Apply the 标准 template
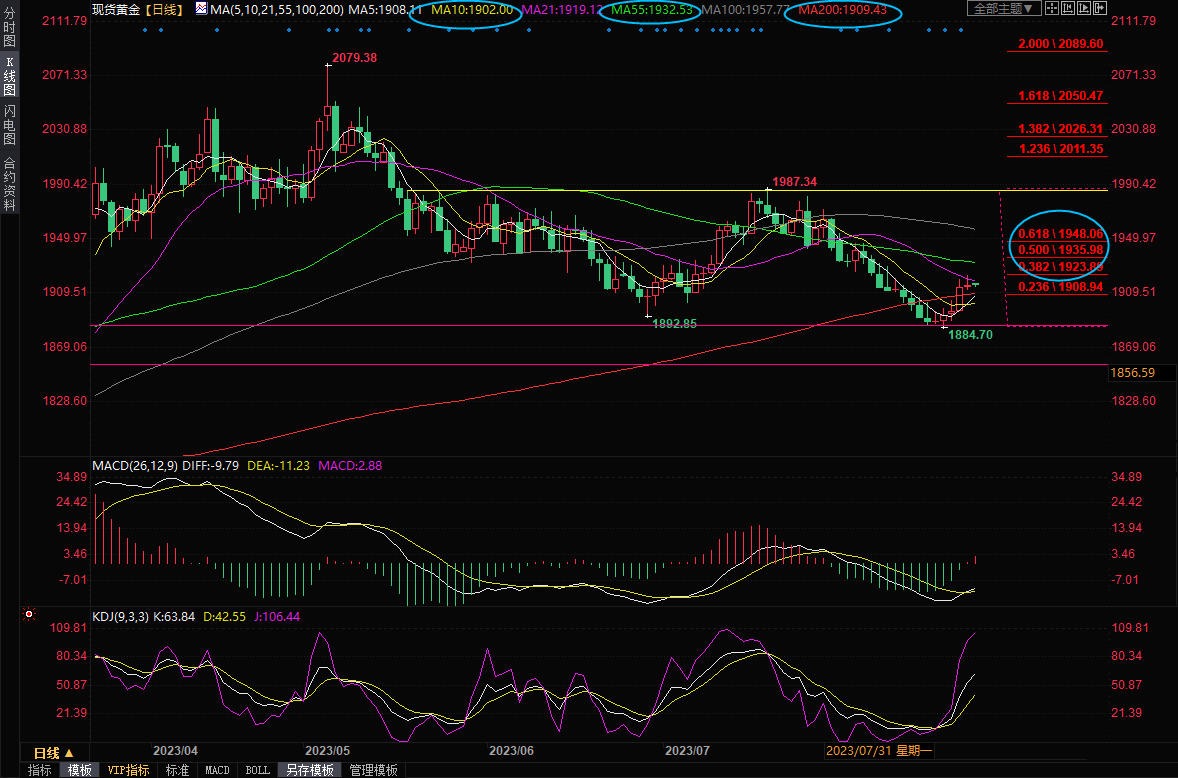 177,770
